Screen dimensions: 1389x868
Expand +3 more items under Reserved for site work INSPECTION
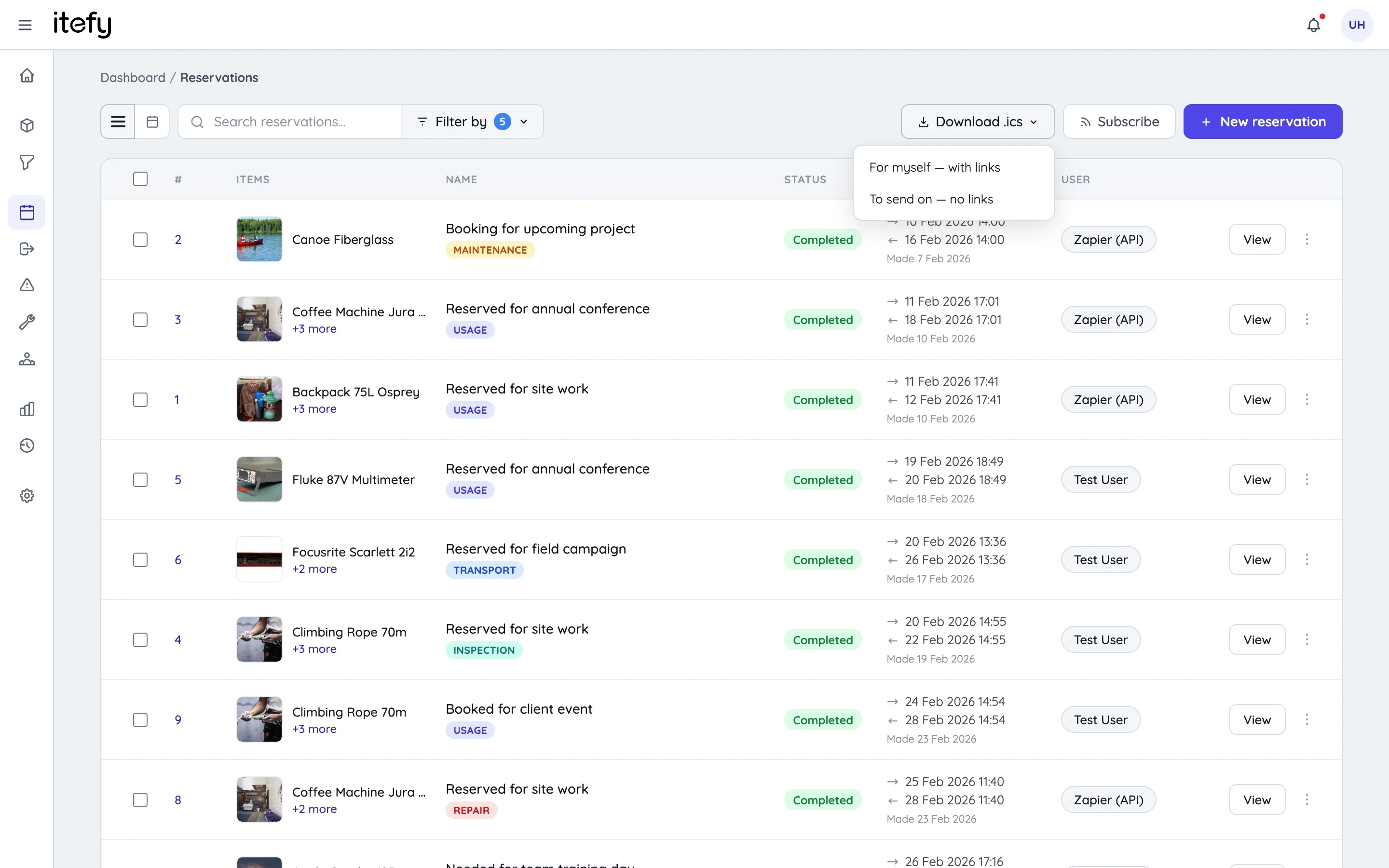pyautogui.click(x=314, y=649)
